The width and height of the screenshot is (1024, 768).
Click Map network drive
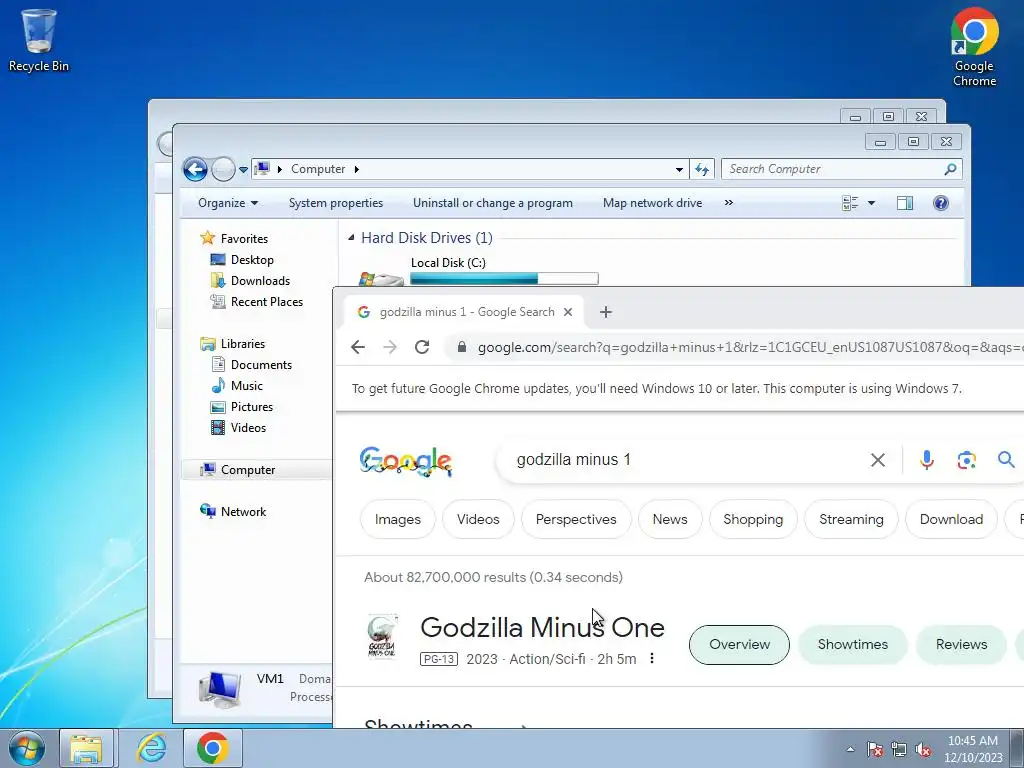click(x=652, y=203)
